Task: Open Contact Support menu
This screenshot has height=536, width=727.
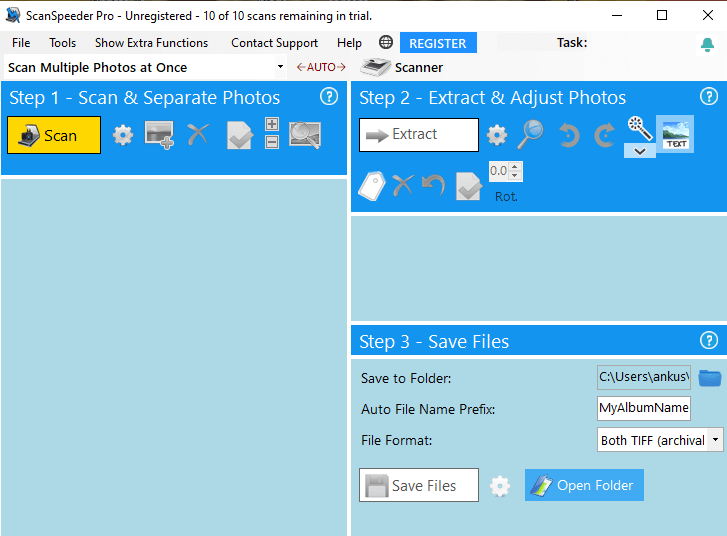Action: point(274,43)
